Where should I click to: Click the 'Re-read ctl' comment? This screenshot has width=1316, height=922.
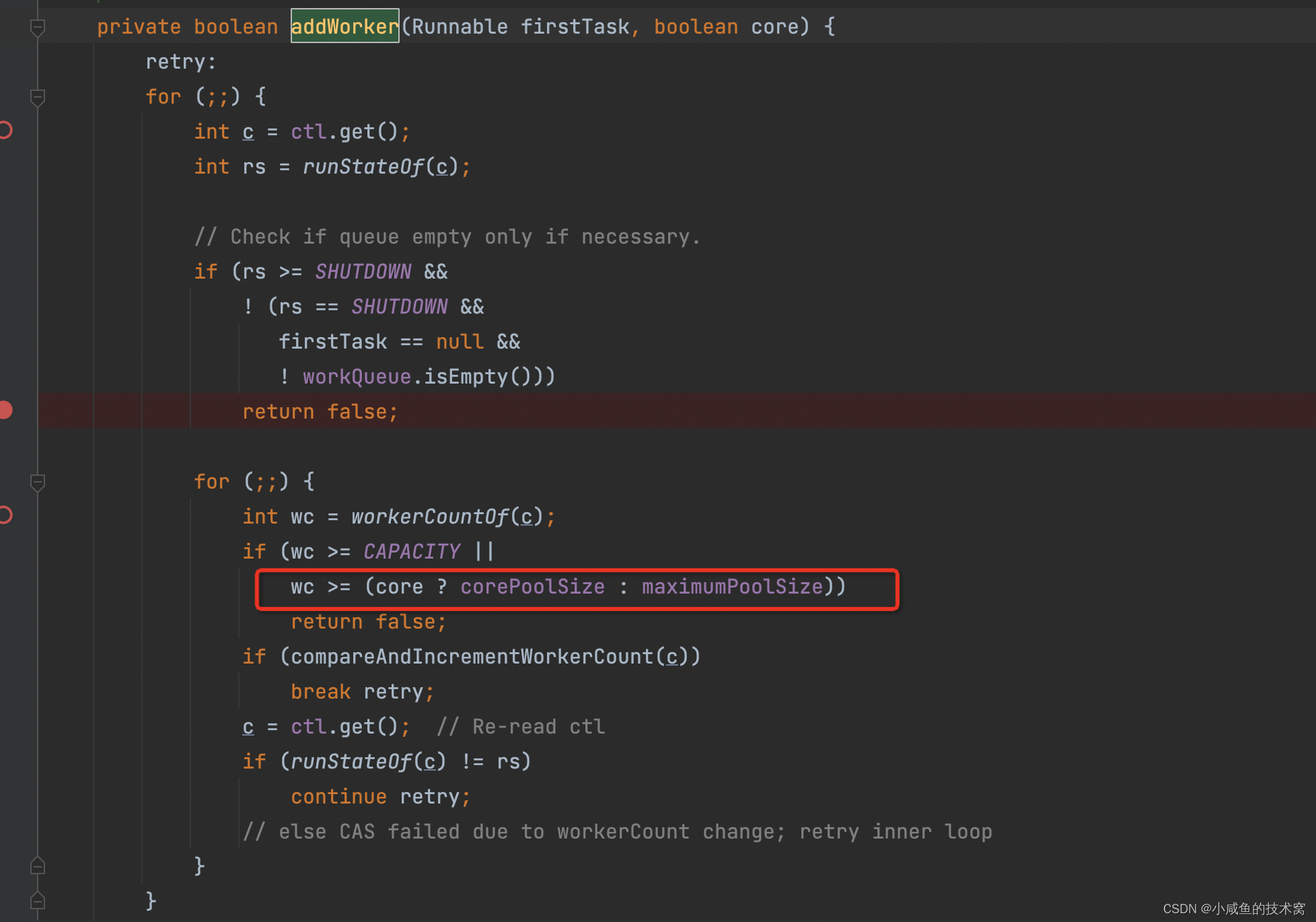[x=521, y=727]
